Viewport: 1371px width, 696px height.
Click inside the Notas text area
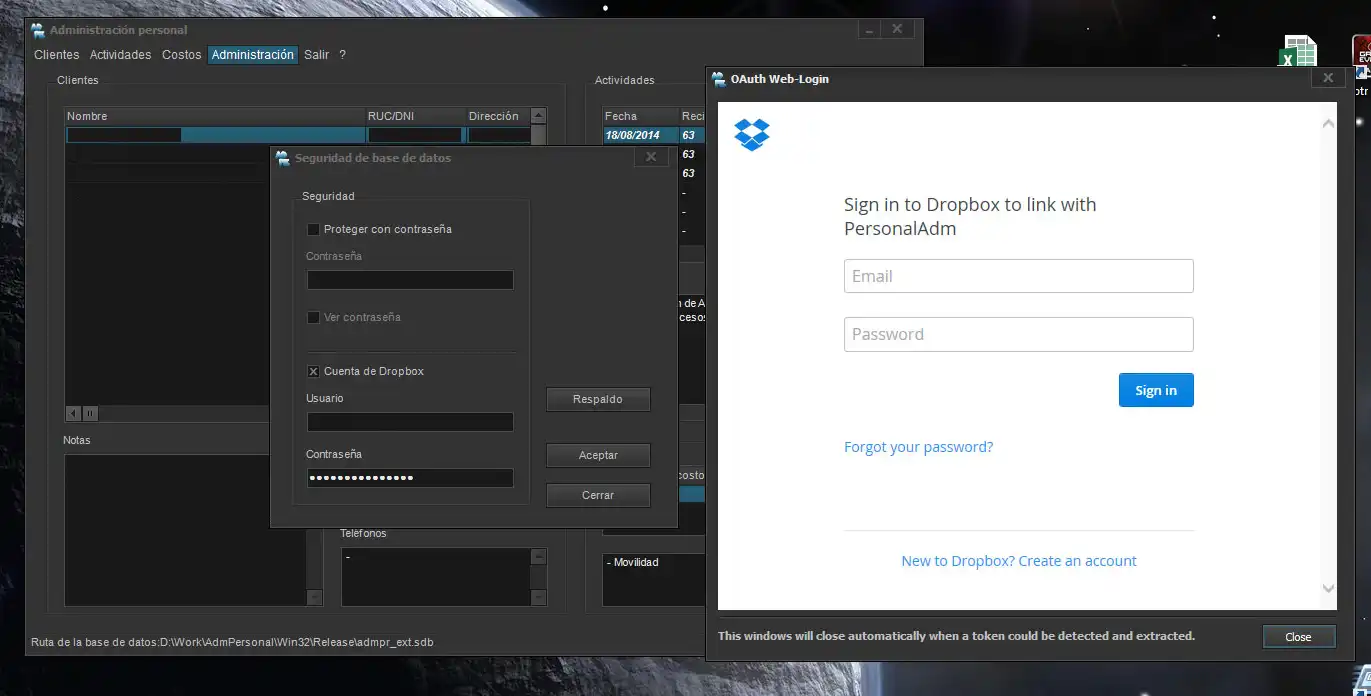coord(186,530)
